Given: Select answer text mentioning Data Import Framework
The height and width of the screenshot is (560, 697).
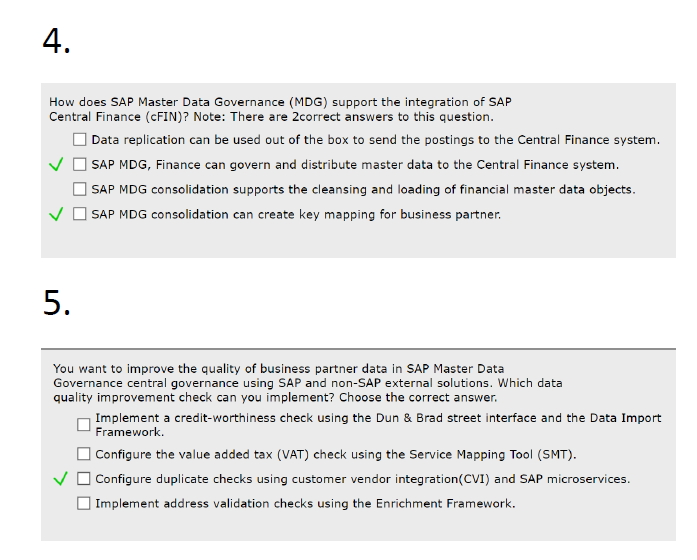Looking at the screenshot, I should (x=378, y=425).
